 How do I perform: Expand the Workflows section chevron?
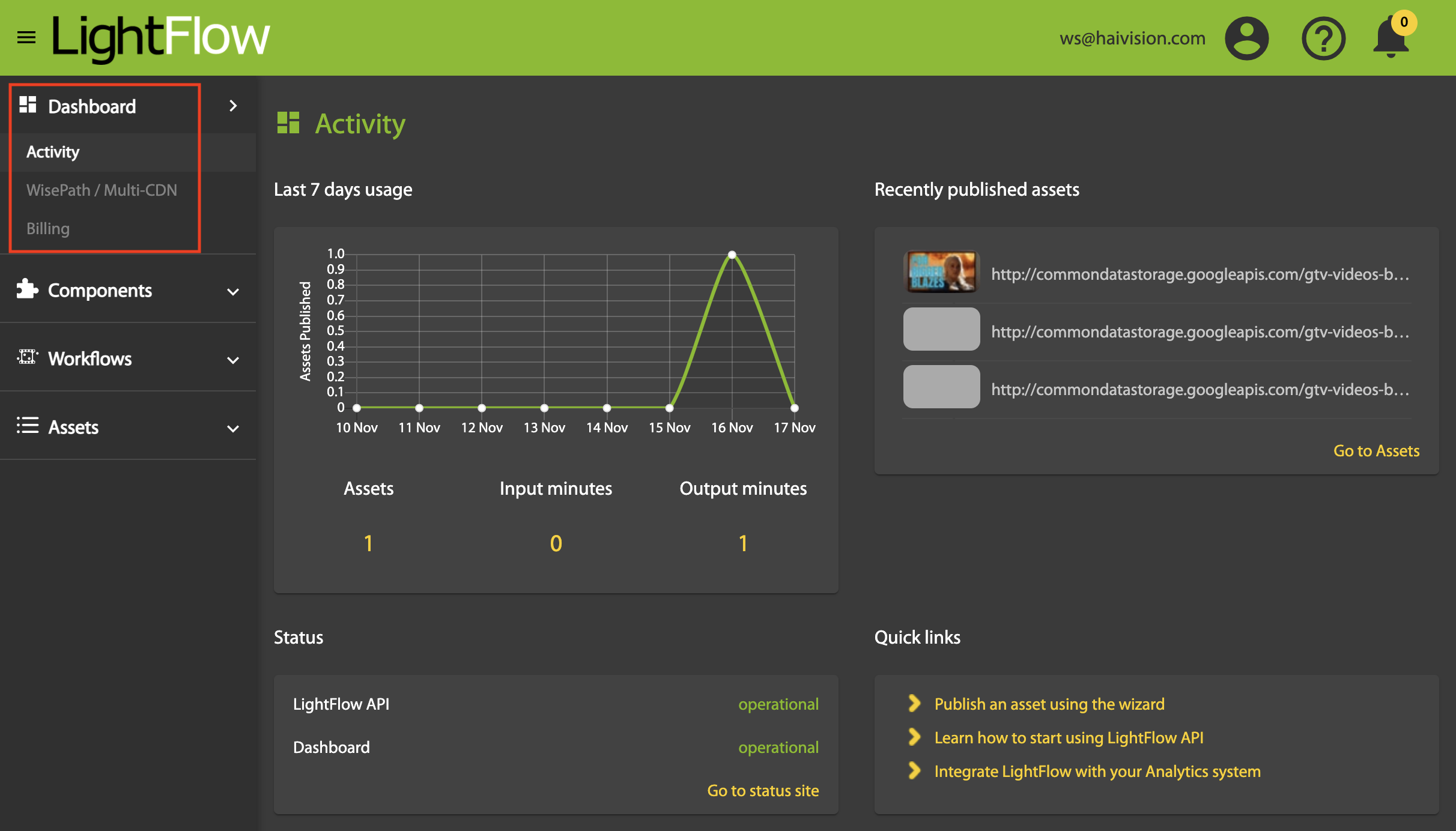click(233, 360)
